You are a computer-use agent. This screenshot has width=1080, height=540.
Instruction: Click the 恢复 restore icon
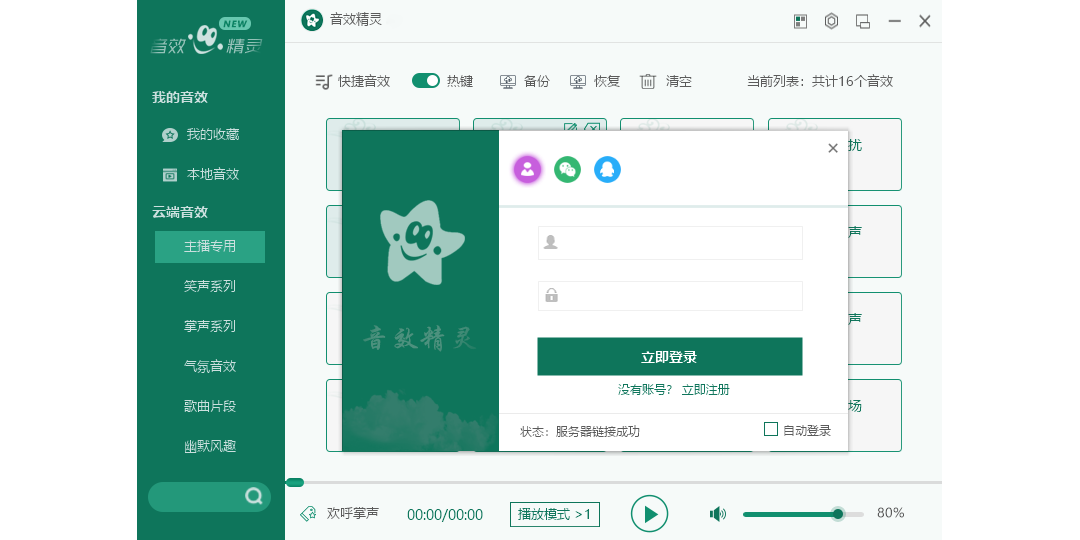click(578, 82)
